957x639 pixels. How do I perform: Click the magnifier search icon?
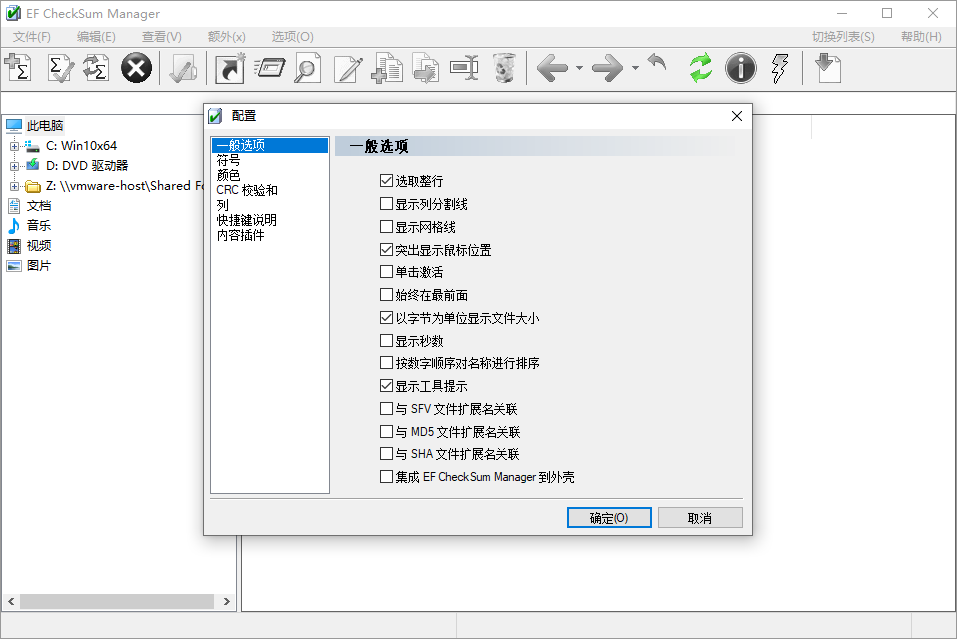307,68
